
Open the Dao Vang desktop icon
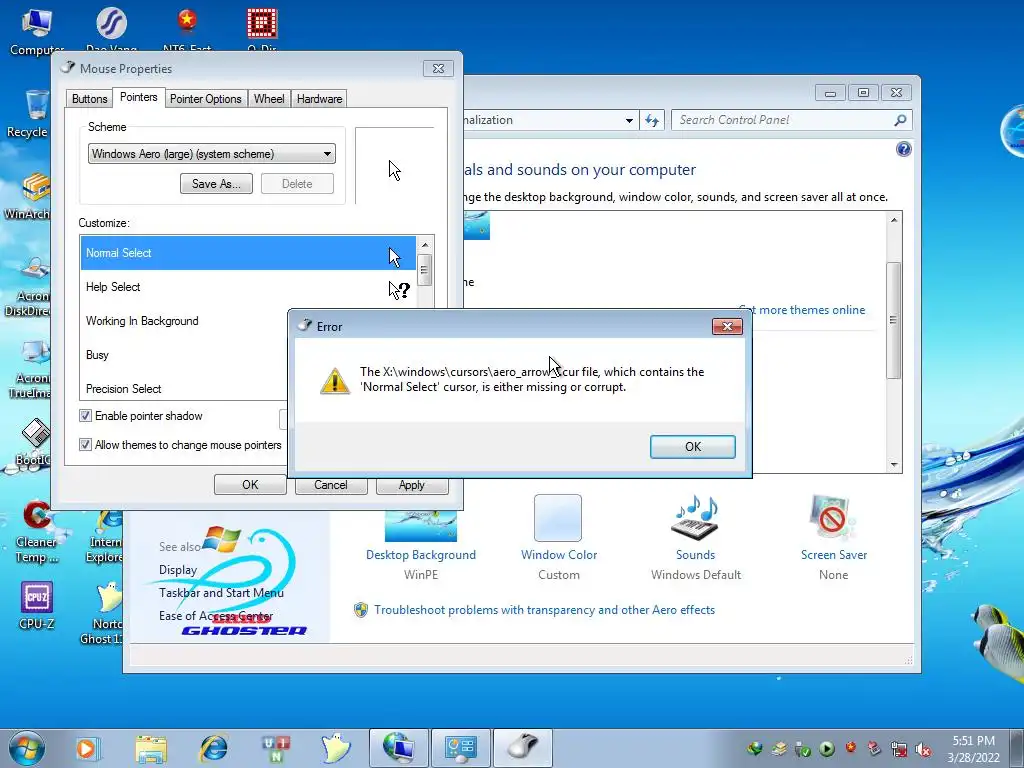coord(111,30)
